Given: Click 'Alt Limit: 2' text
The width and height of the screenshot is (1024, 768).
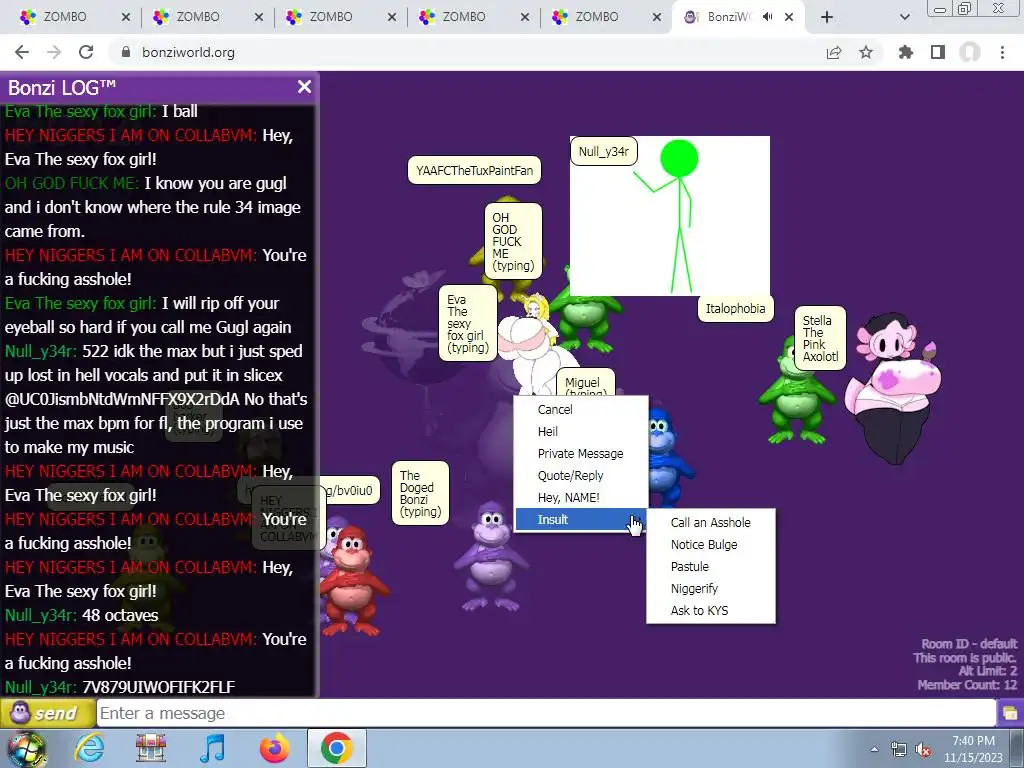Looking at the screenshot, I should 987,671.
